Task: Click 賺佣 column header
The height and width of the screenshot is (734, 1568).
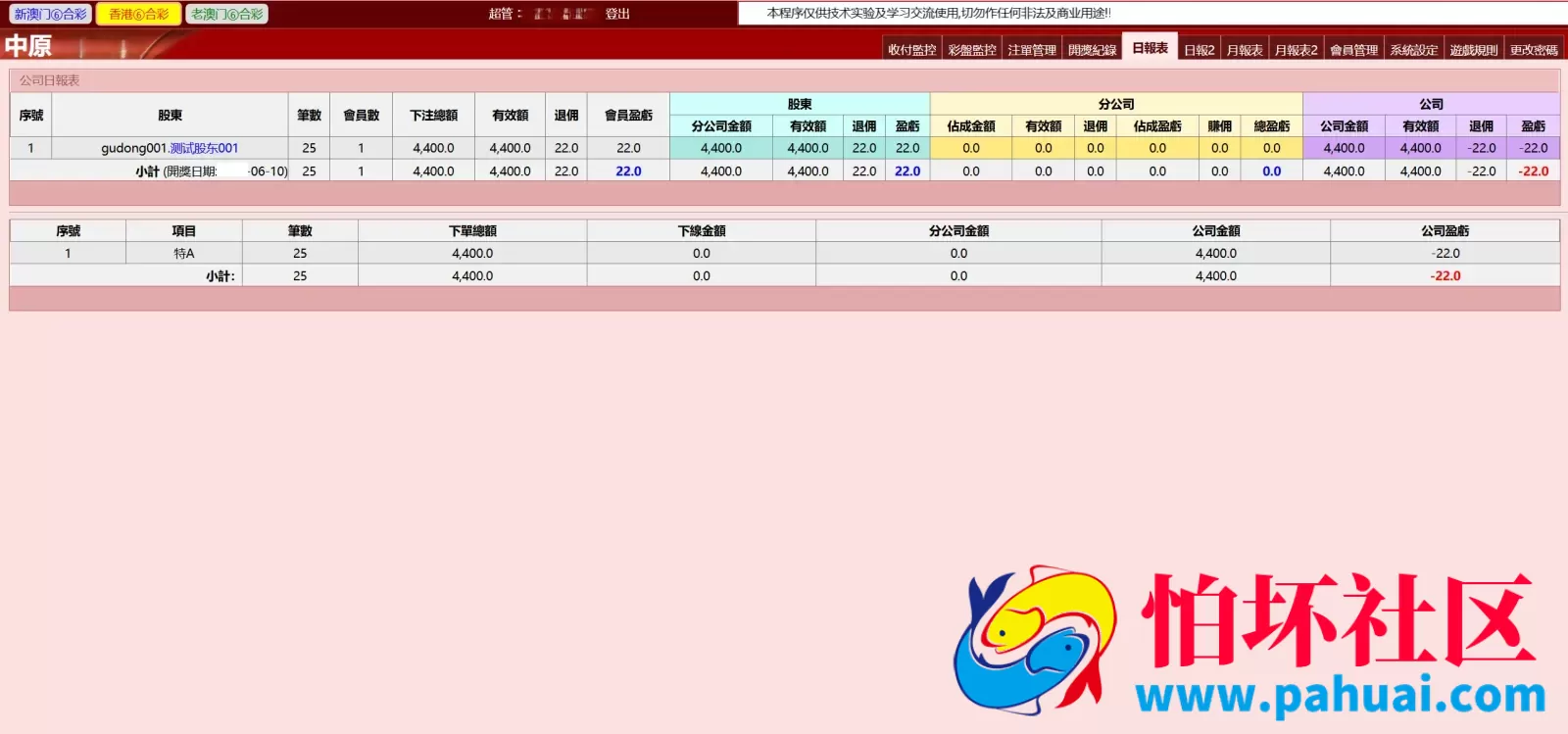Action: point(1219,126)
